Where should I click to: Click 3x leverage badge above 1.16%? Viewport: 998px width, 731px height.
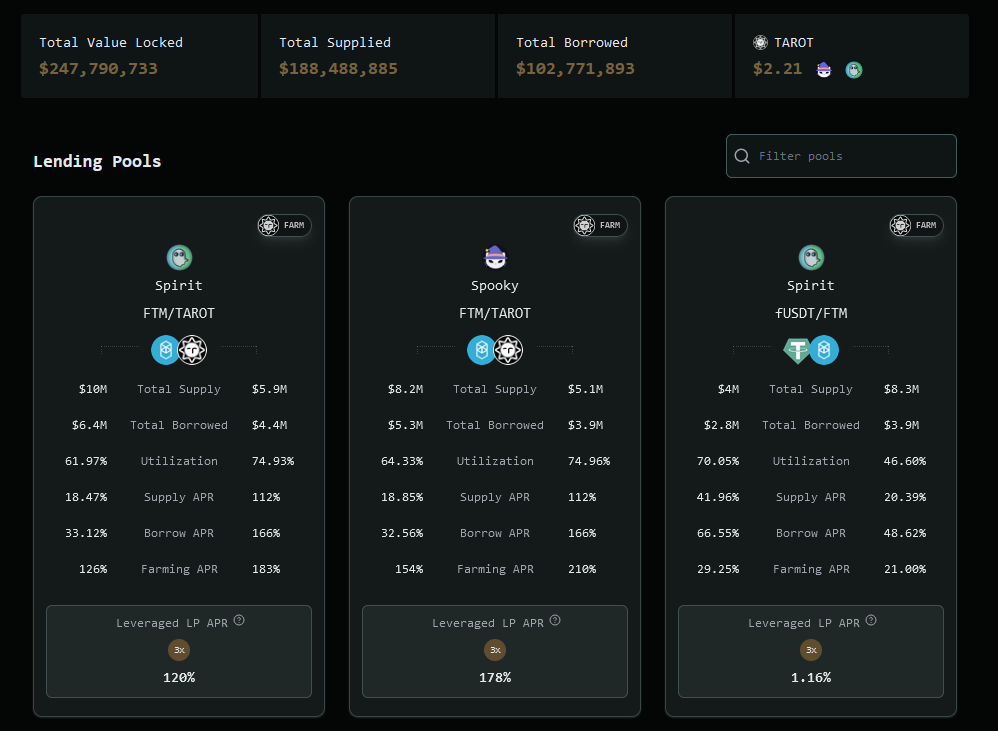(x=811, y=650)
